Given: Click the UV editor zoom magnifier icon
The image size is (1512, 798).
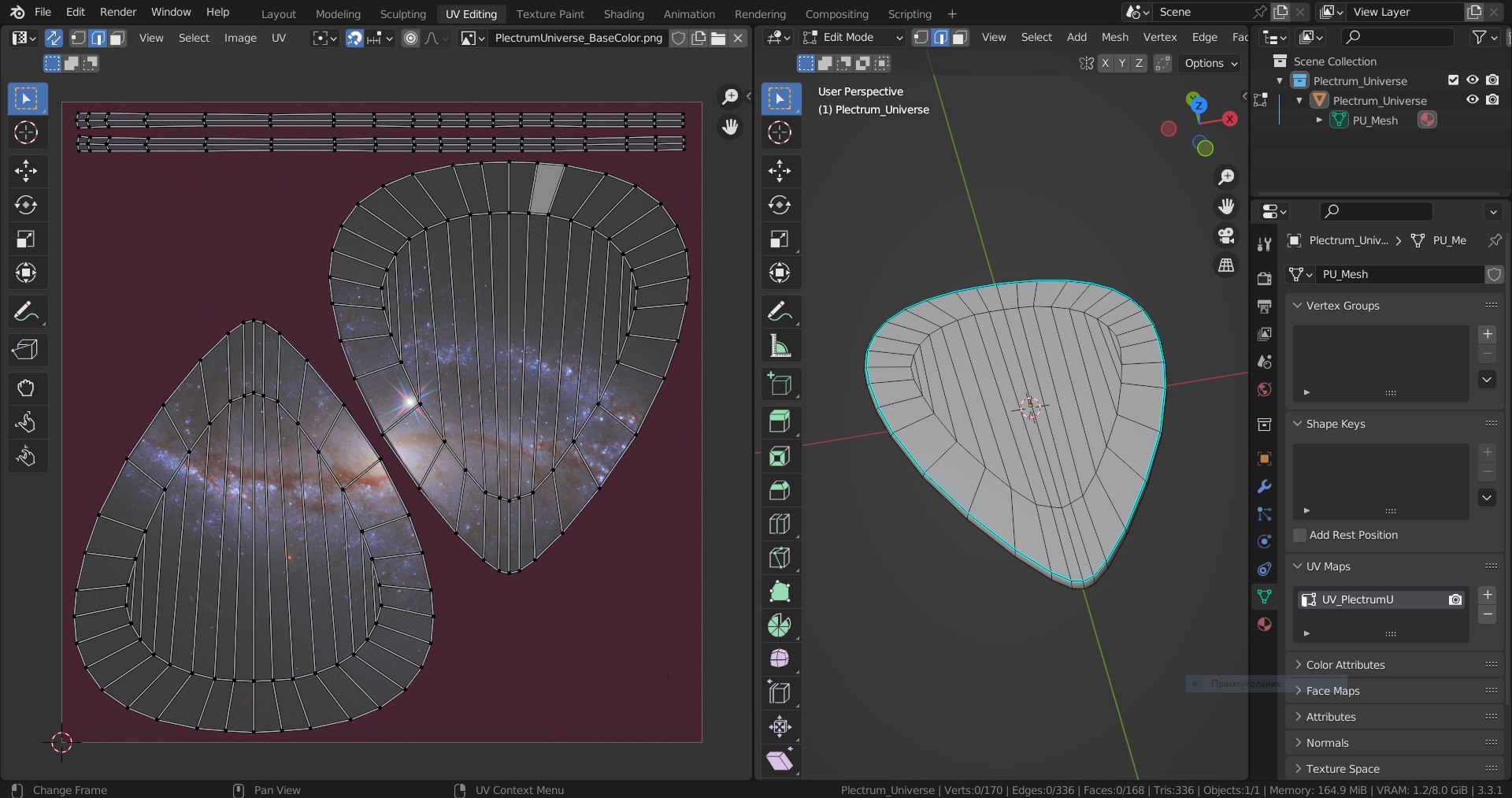Looking at the screenshot, I should coord(730,96).
